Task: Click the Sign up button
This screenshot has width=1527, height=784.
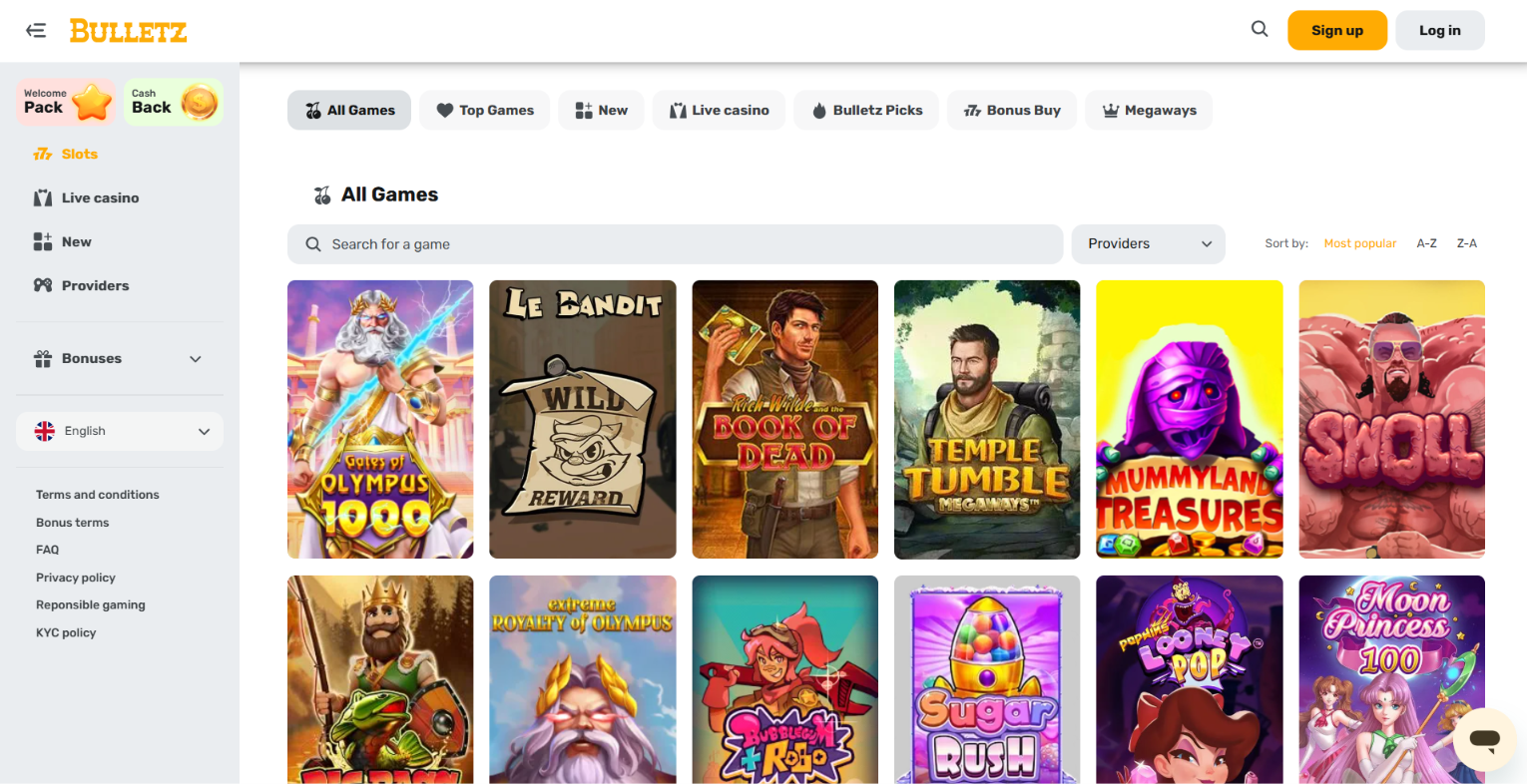Action: 1337,30
